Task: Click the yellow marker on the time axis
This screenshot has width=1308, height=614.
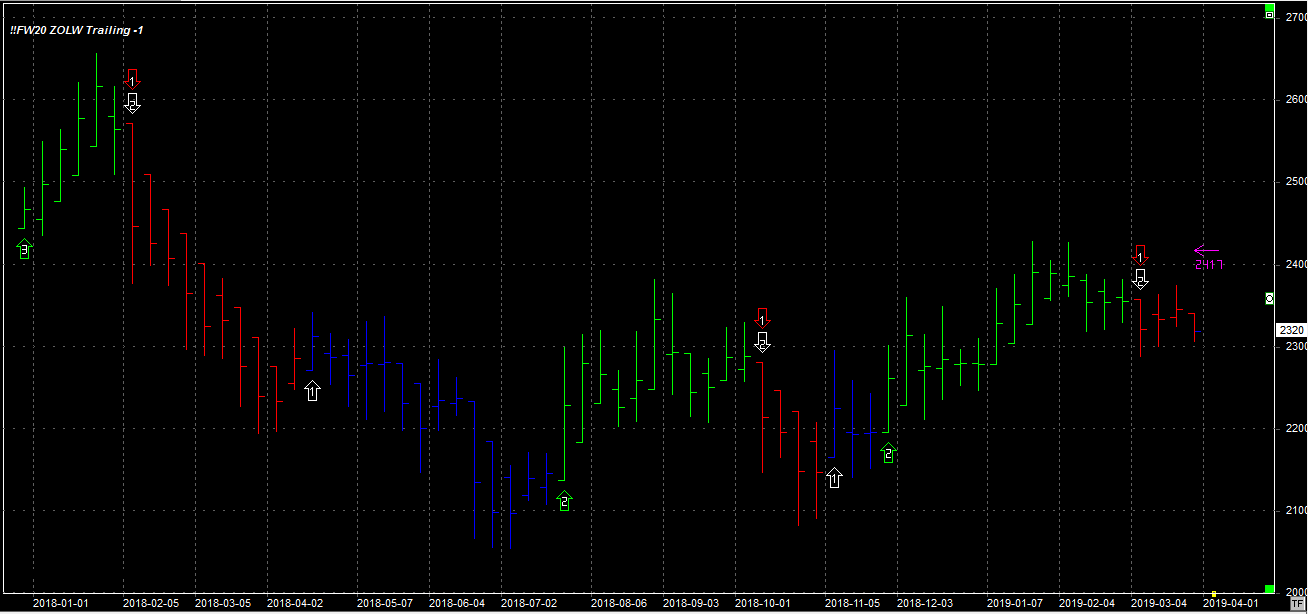Action: coord(1214,594)
